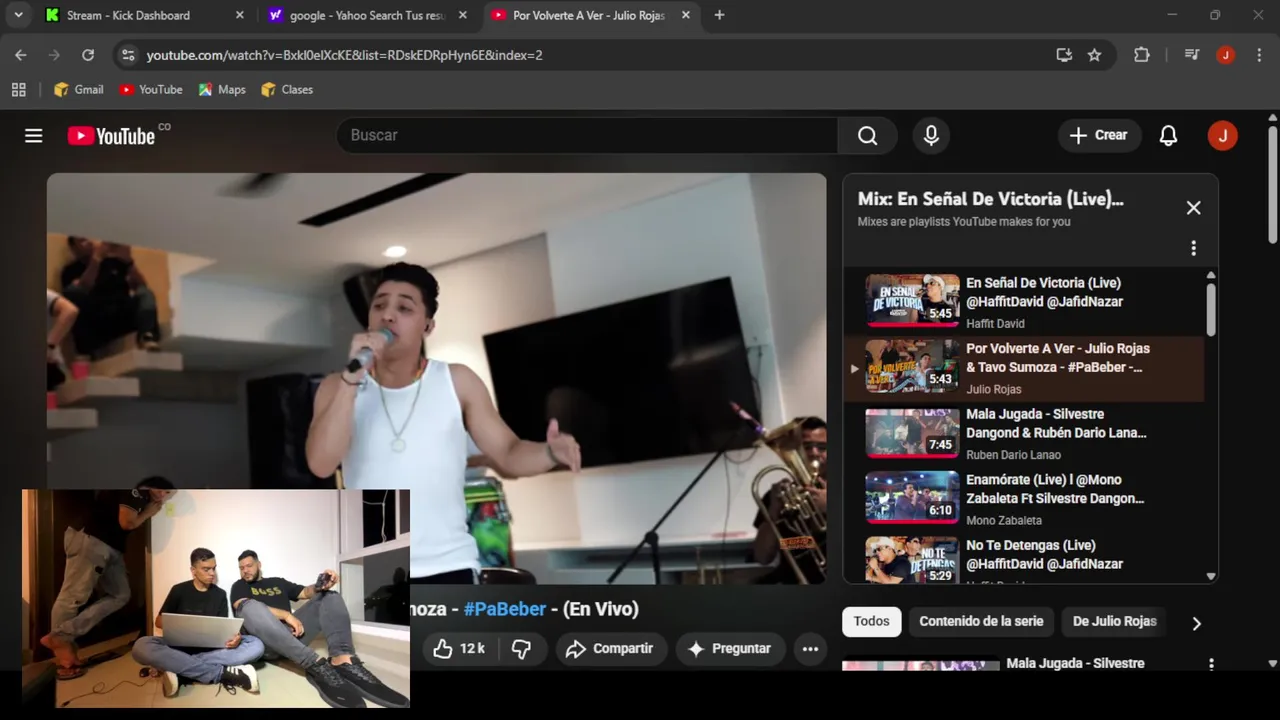Open more actions ellipsis under video

(810, 649)
